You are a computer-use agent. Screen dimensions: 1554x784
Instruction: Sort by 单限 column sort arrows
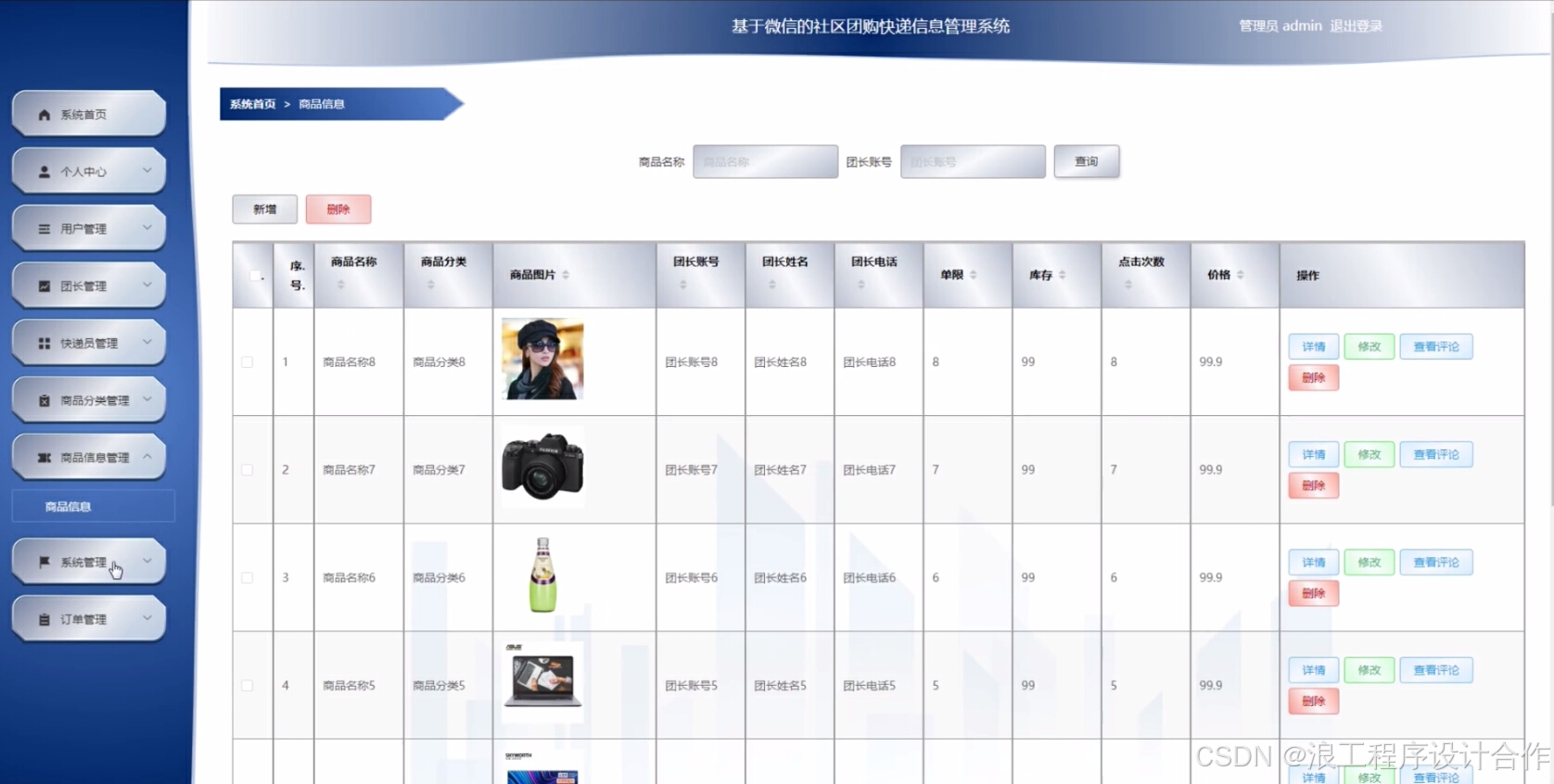click(x=973, y=274)
